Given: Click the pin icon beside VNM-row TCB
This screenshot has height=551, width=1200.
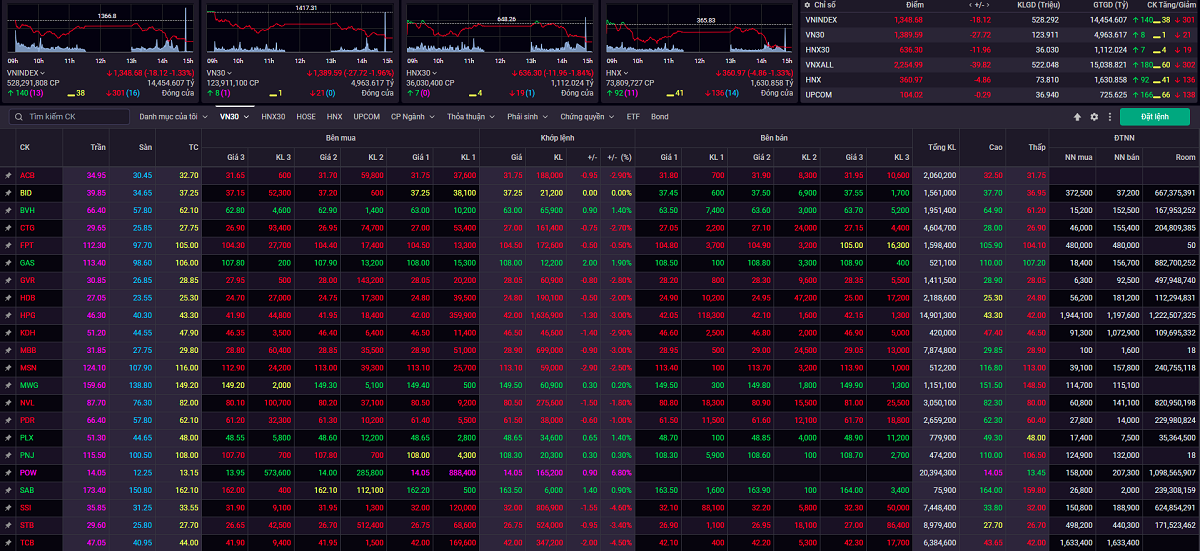Looking at the screenshot, I should pyautogui.click(x=8, y=542).
